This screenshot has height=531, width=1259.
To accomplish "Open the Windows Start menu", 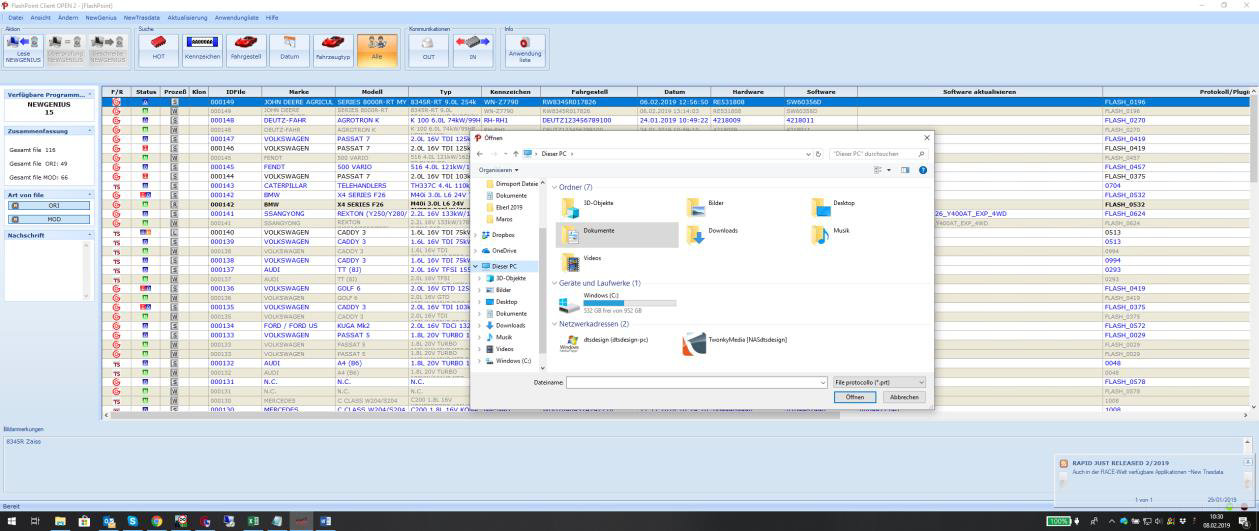I will click(12, 521).
